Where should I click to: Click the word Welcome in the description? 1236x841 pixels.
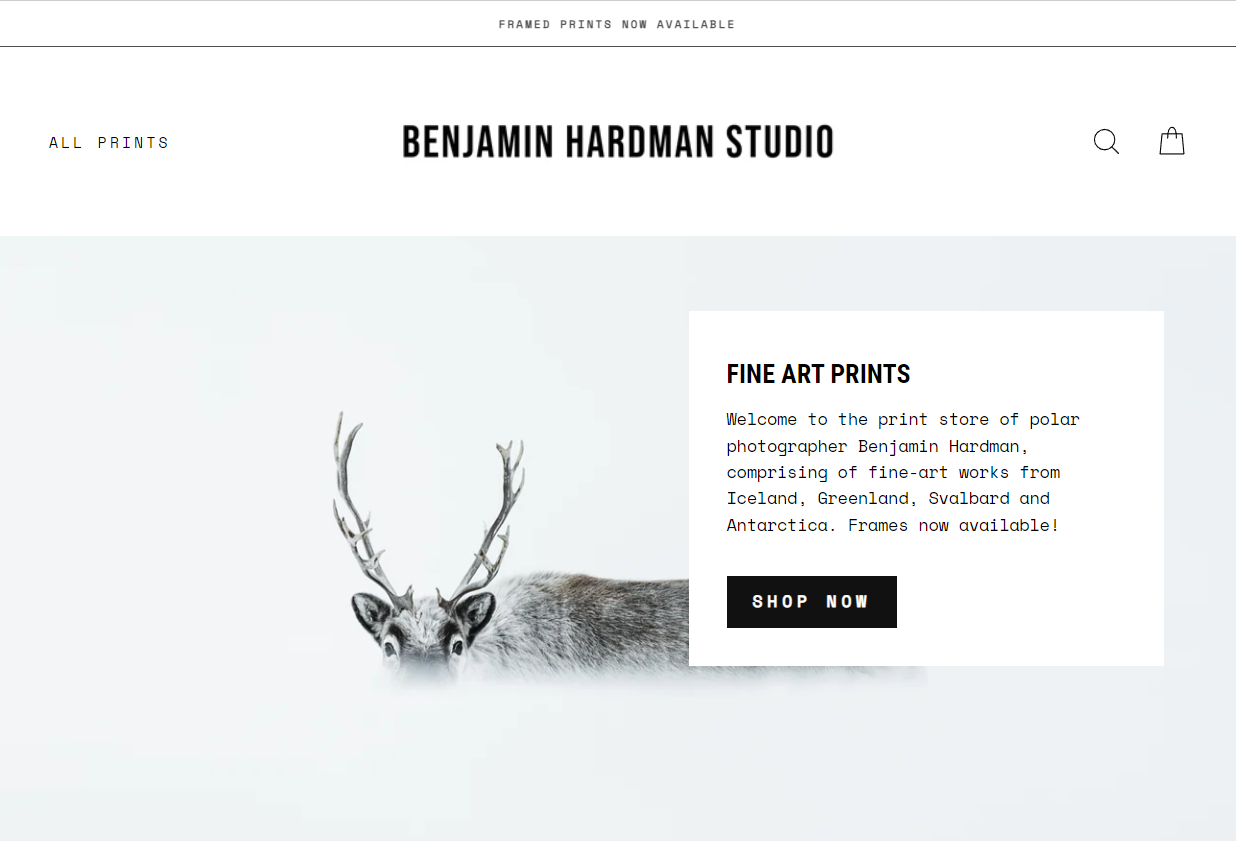(x=762, y=419)
